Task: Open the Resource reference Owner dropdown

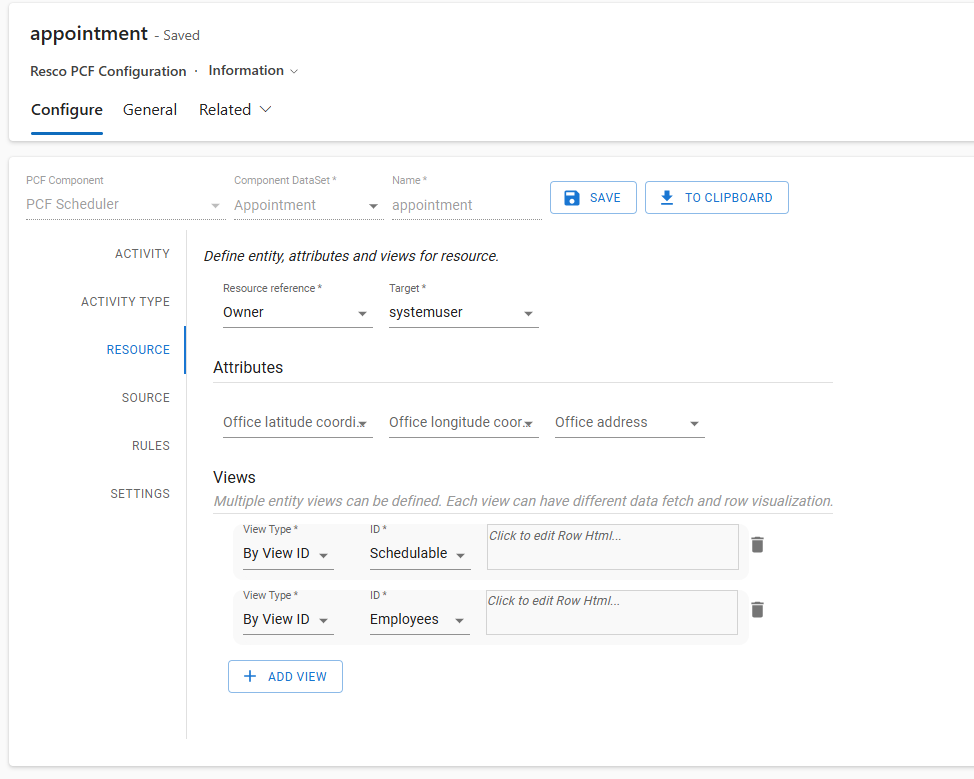Action: 296,313
